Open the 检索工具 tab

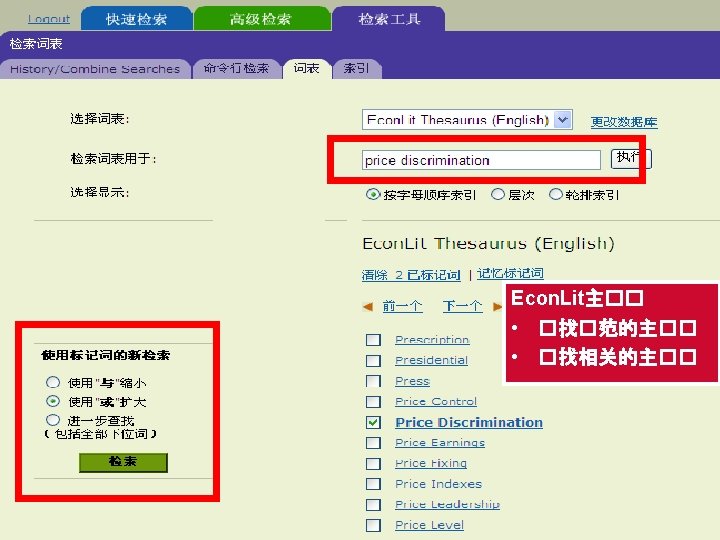[389, 19]
